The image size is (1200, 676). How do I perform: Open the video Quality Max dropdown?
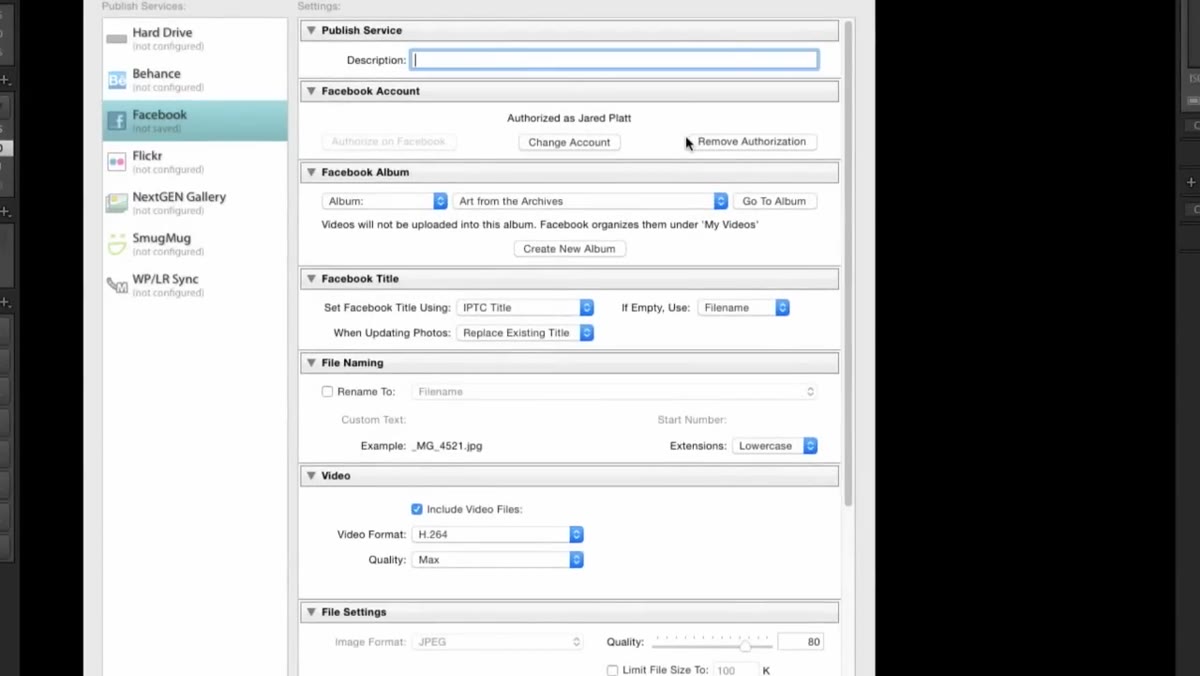tap(497, 560)
